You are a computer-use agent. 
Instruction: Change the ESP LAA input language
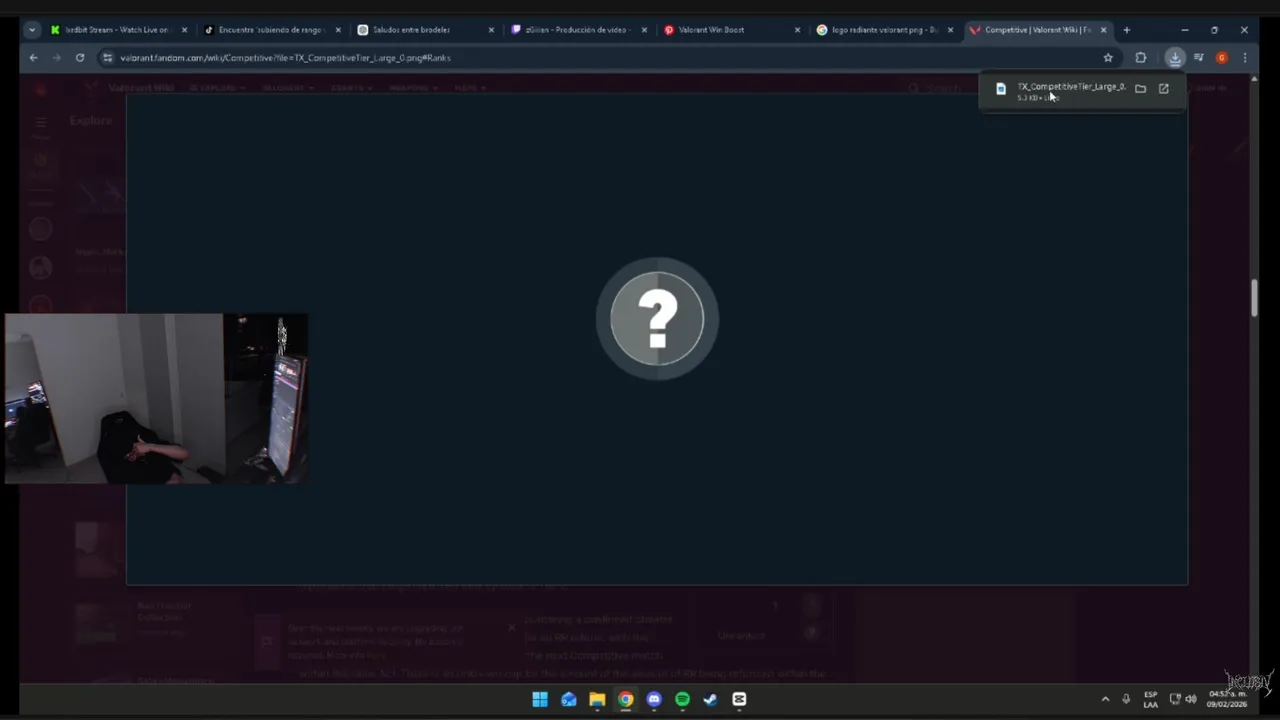1151,699
